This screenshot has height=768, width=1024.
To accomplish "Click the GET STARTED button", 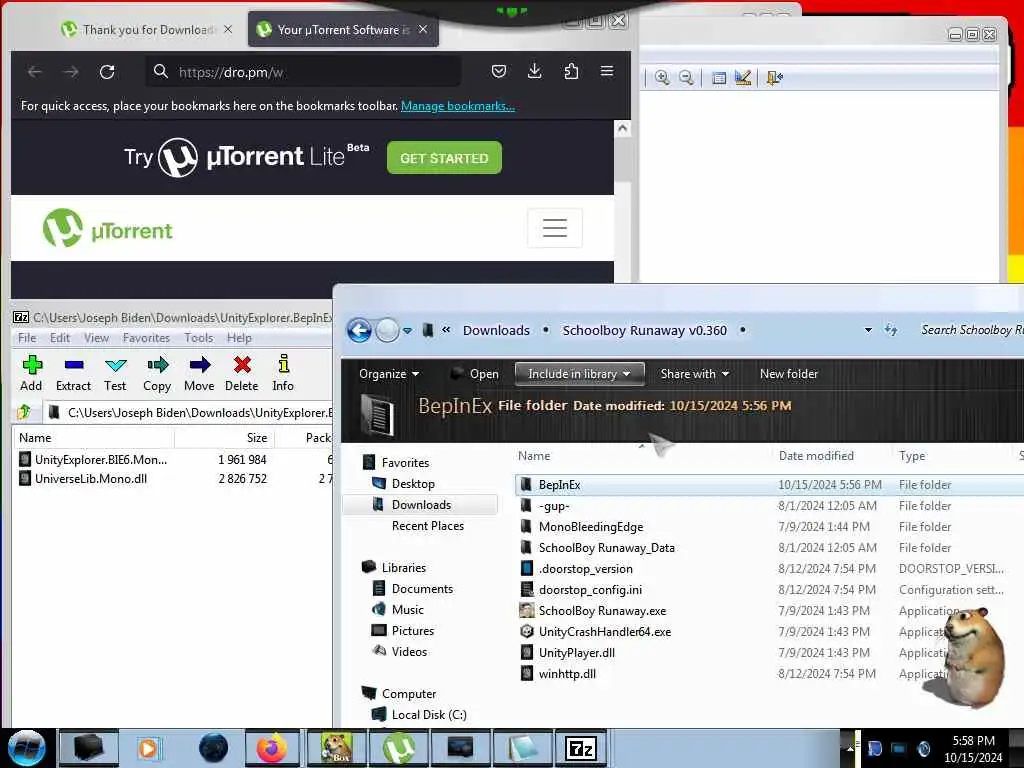I will 444,158.
